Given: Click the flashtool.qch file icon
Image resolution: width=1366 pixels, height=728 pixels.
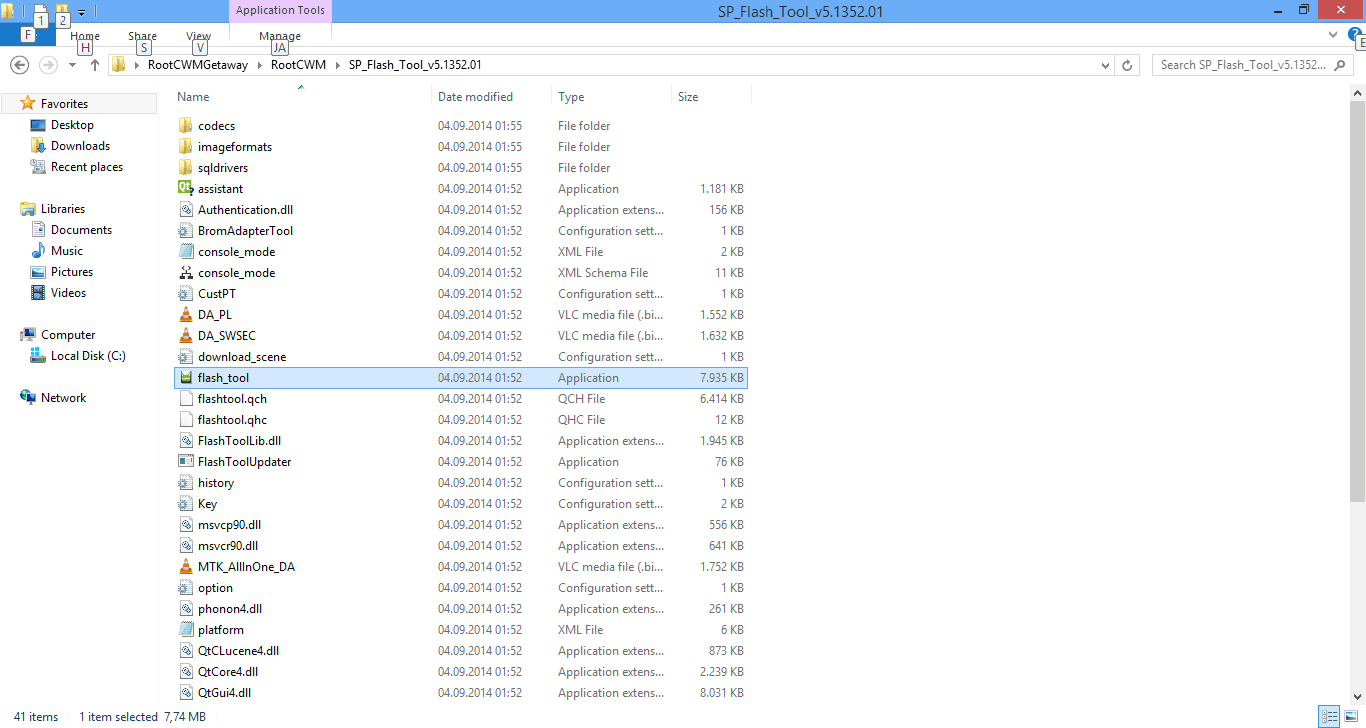Looking at the screenshot, I should (x=185, y=399).
